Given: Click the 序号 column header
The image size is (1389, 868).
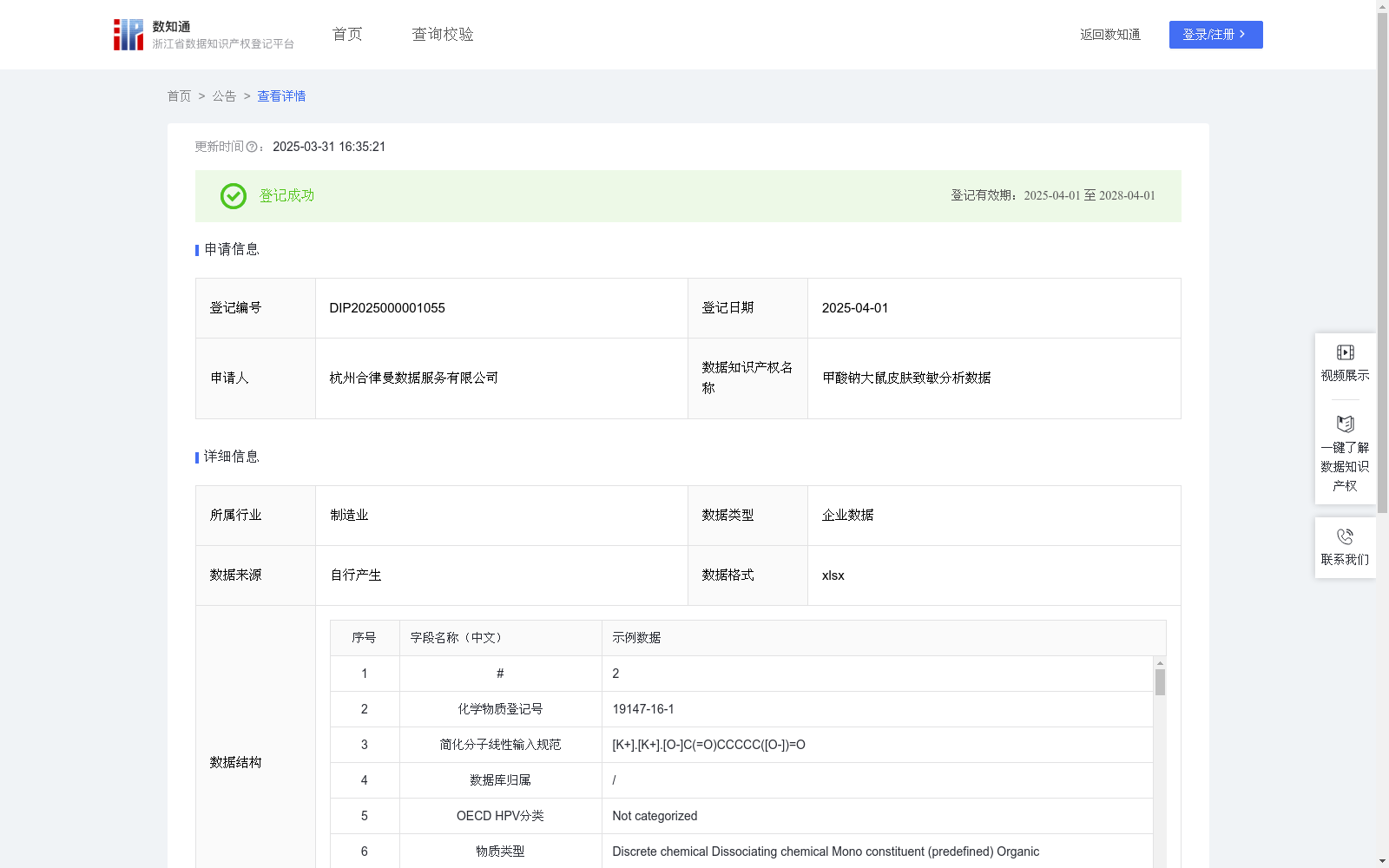Looking at the screenshot, I should tap(365, 638).
